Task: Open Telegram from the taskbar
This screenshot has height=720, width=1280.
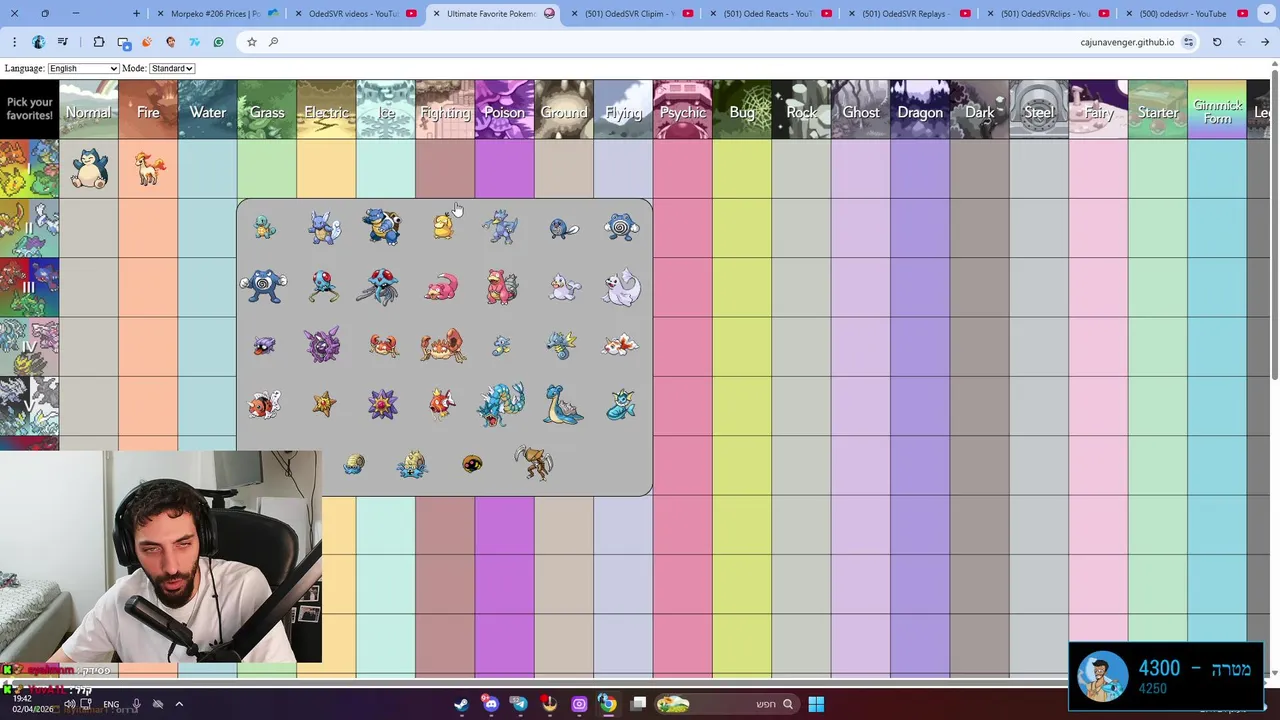Action: point(520,704)
